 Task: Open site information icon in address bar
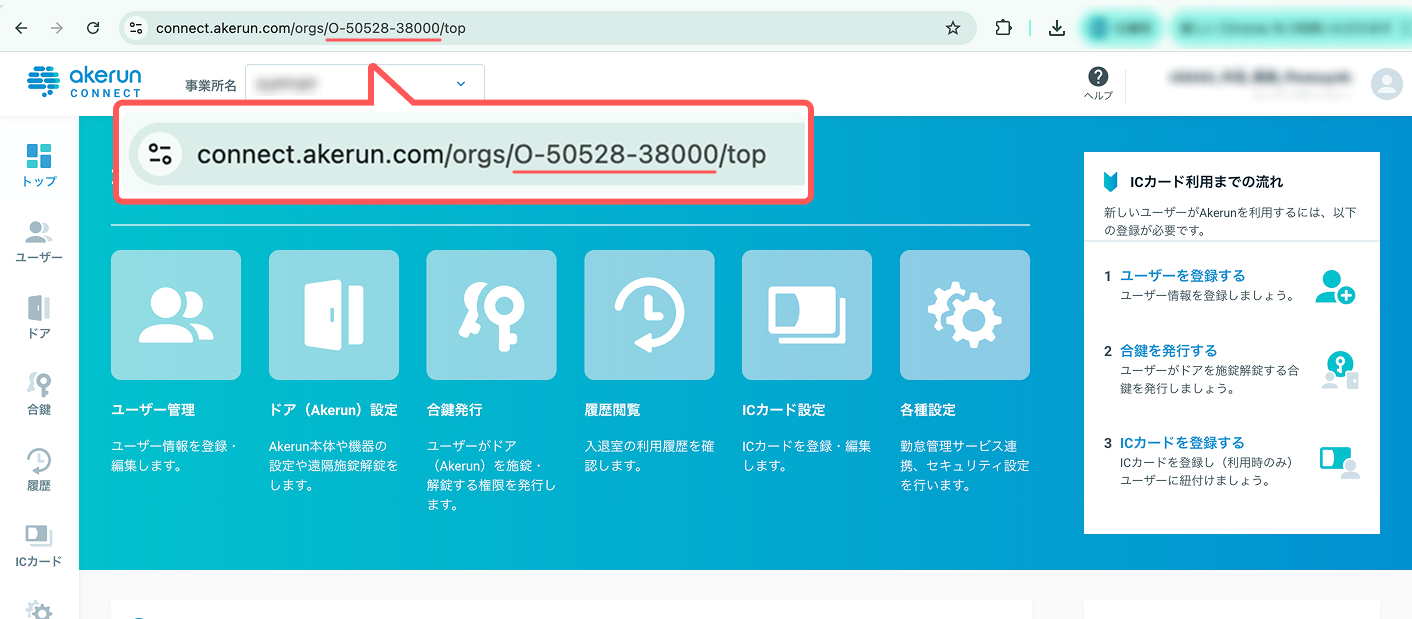pos(137,28)
